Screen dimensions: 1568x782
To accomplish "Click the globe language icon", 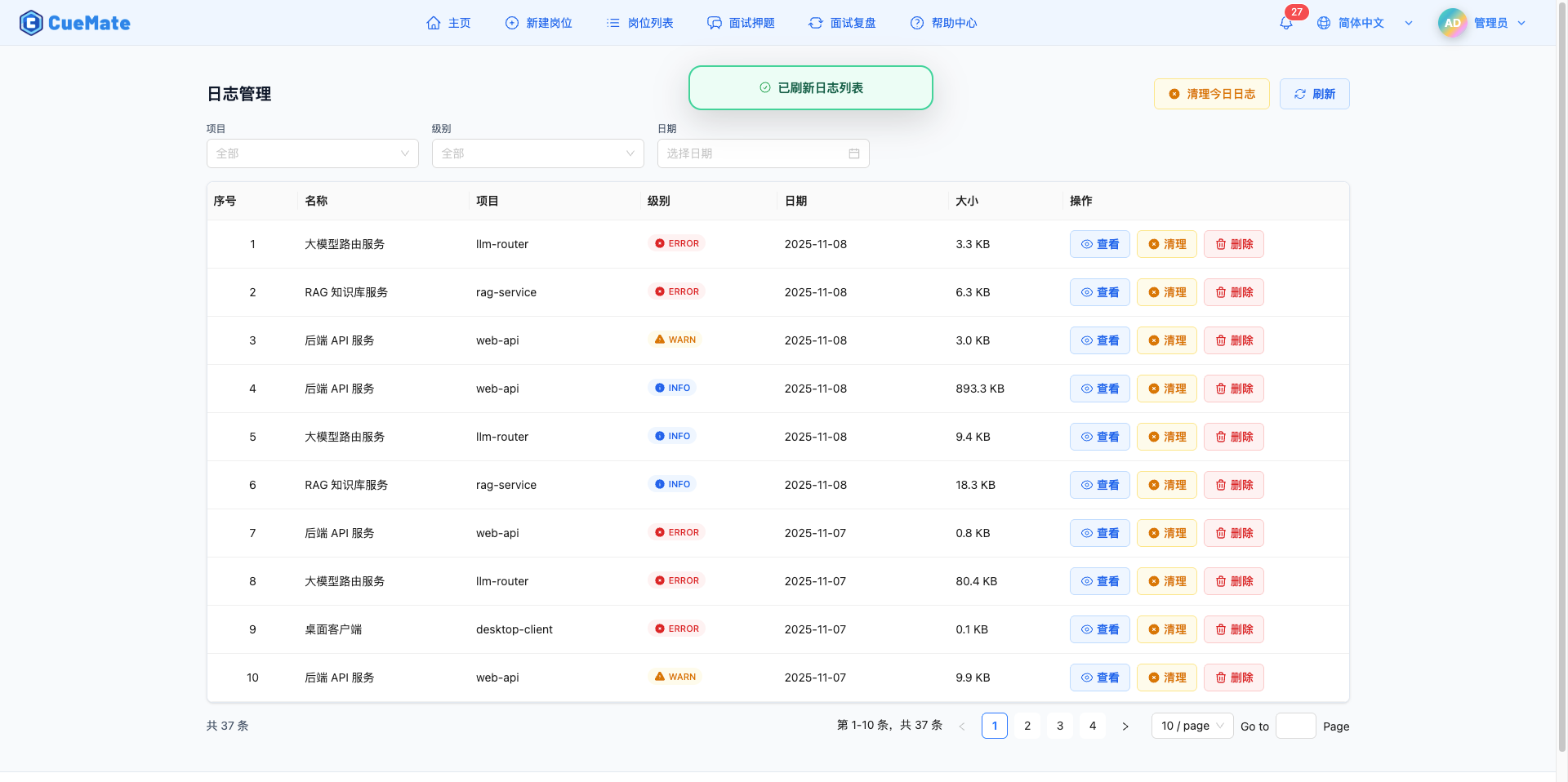I will (x=1324, y=23).
